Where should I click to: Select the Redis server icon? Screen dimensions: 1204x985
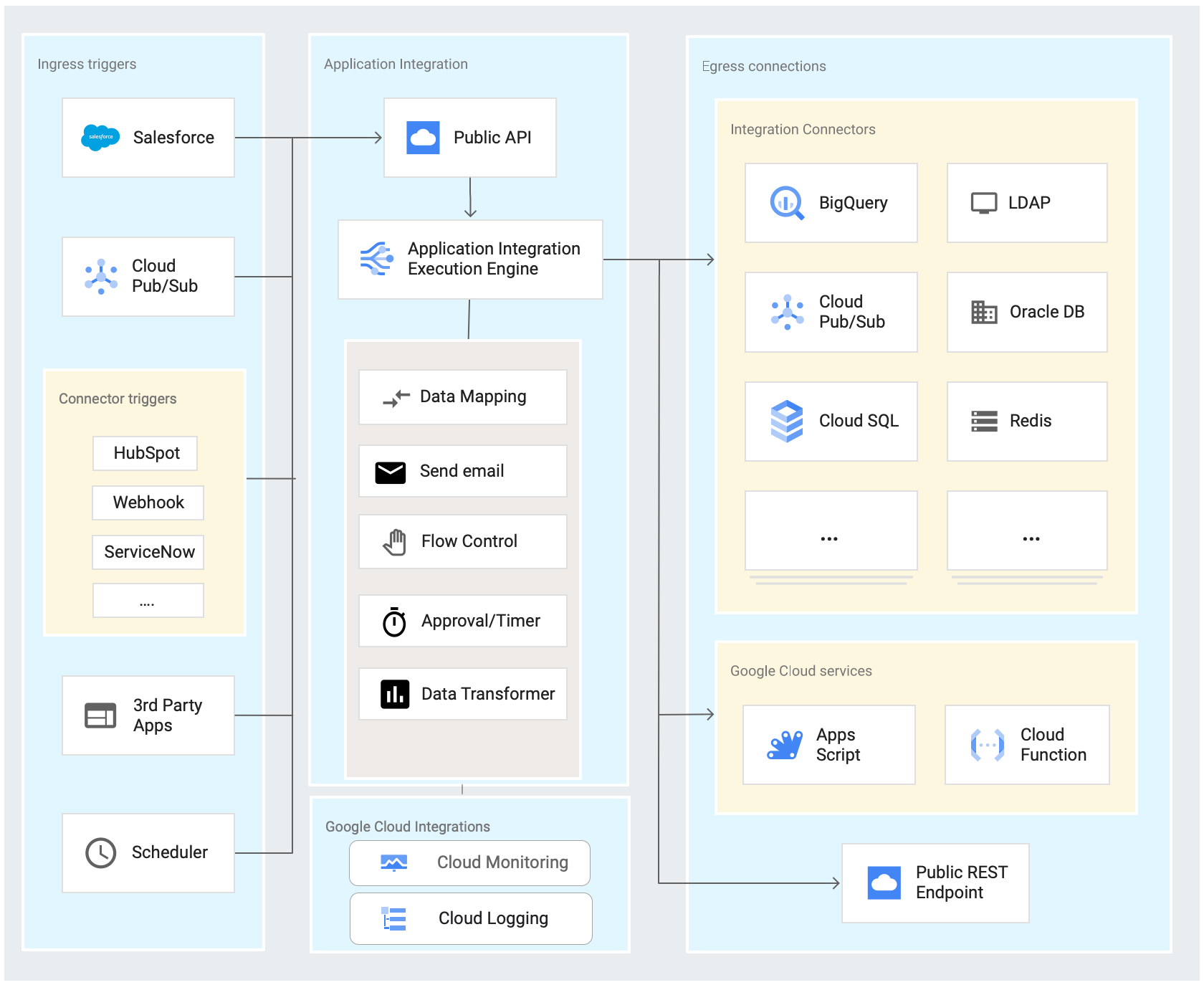pyautogui.click(x=985, y=422)
